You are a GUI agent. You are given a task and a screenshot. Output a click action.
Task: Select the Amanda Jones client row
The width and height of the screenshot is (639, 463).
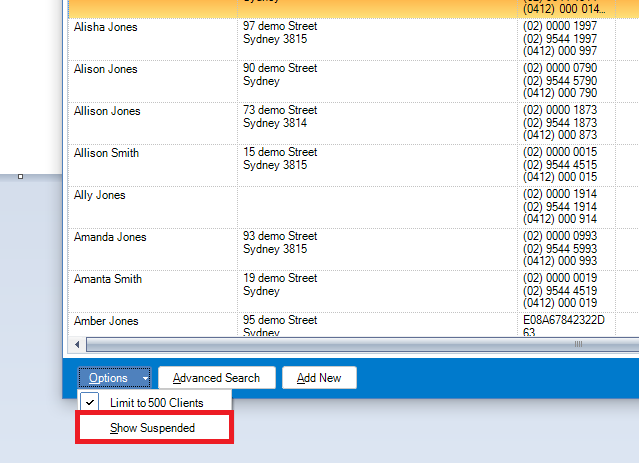pyautogui.click(x=110, y=237)
